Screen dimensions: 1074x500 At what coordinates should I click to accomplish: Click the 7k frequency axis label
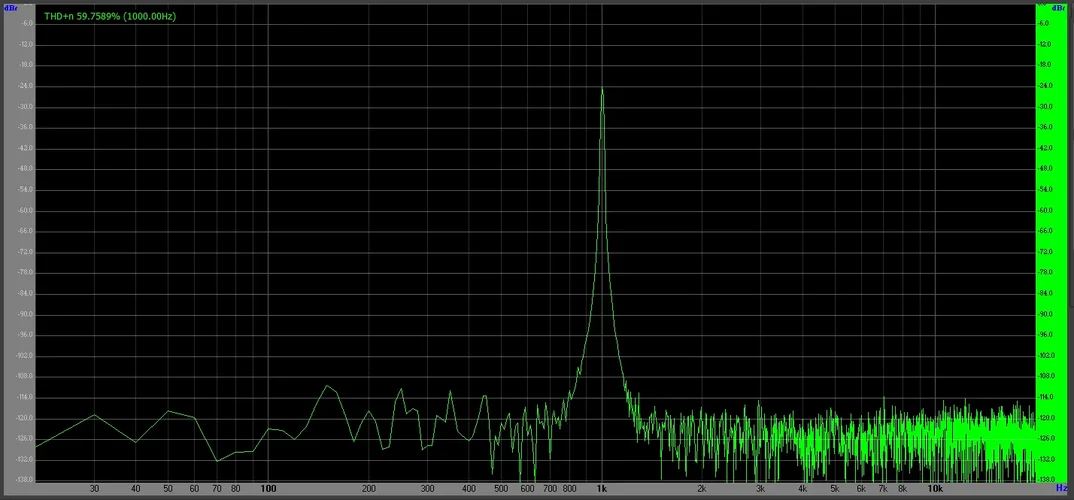[x=884, y=489]
